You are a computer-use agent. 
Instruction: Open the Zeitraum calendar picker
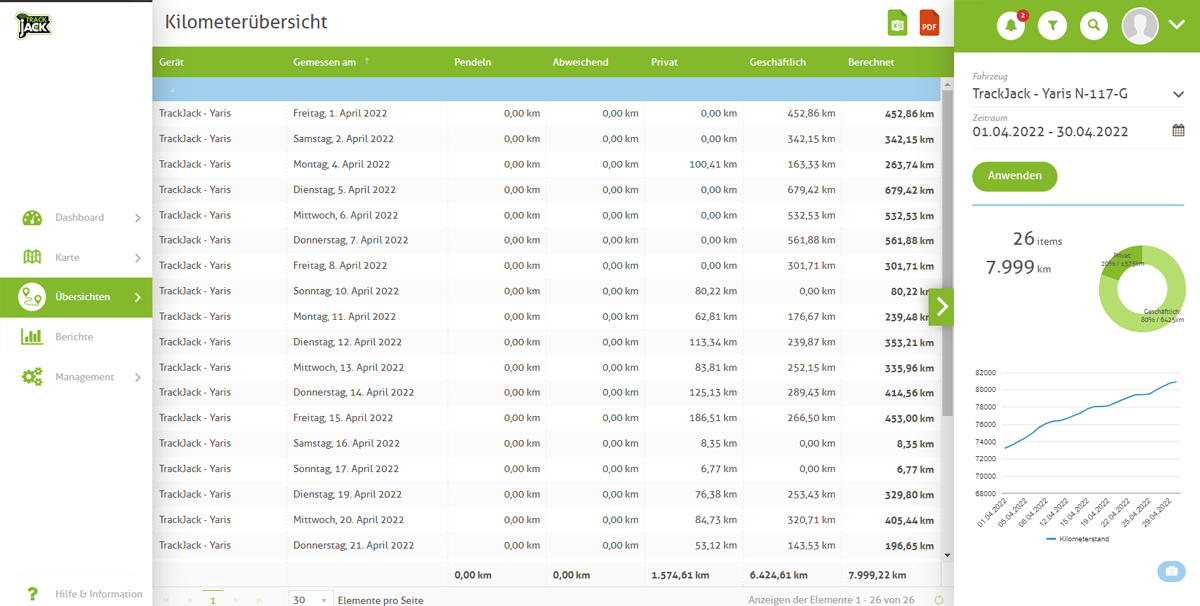click(x=1178, y=131)
